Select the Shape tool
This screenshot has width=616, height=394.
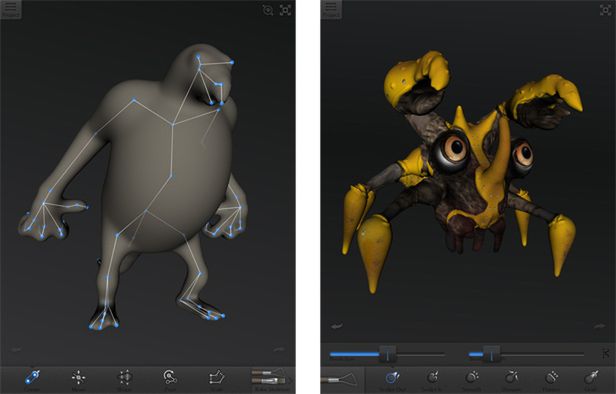(125, 379)
